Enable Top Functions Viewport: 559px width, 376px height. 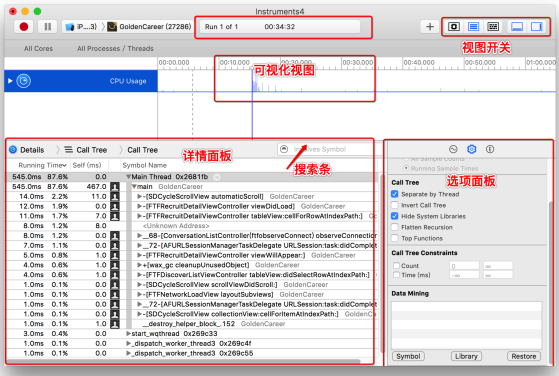(395, 238)
